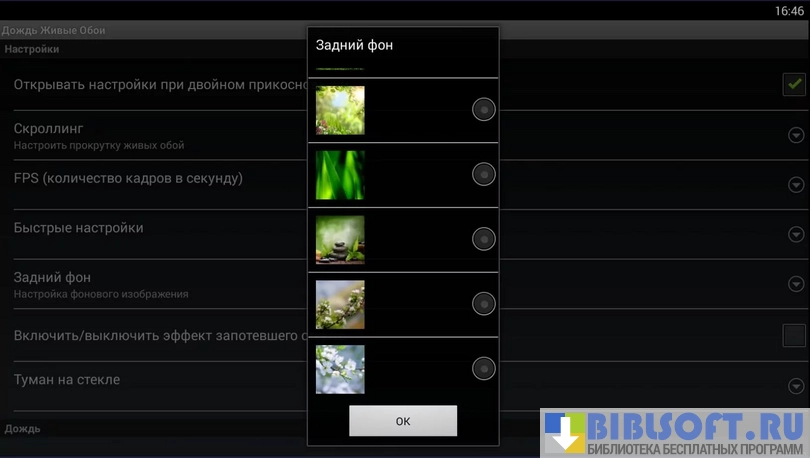The width and height of the screenshot is (810, 458).
Task: Choose radio button for garden flowers background
Action: (x=484, y=110)
